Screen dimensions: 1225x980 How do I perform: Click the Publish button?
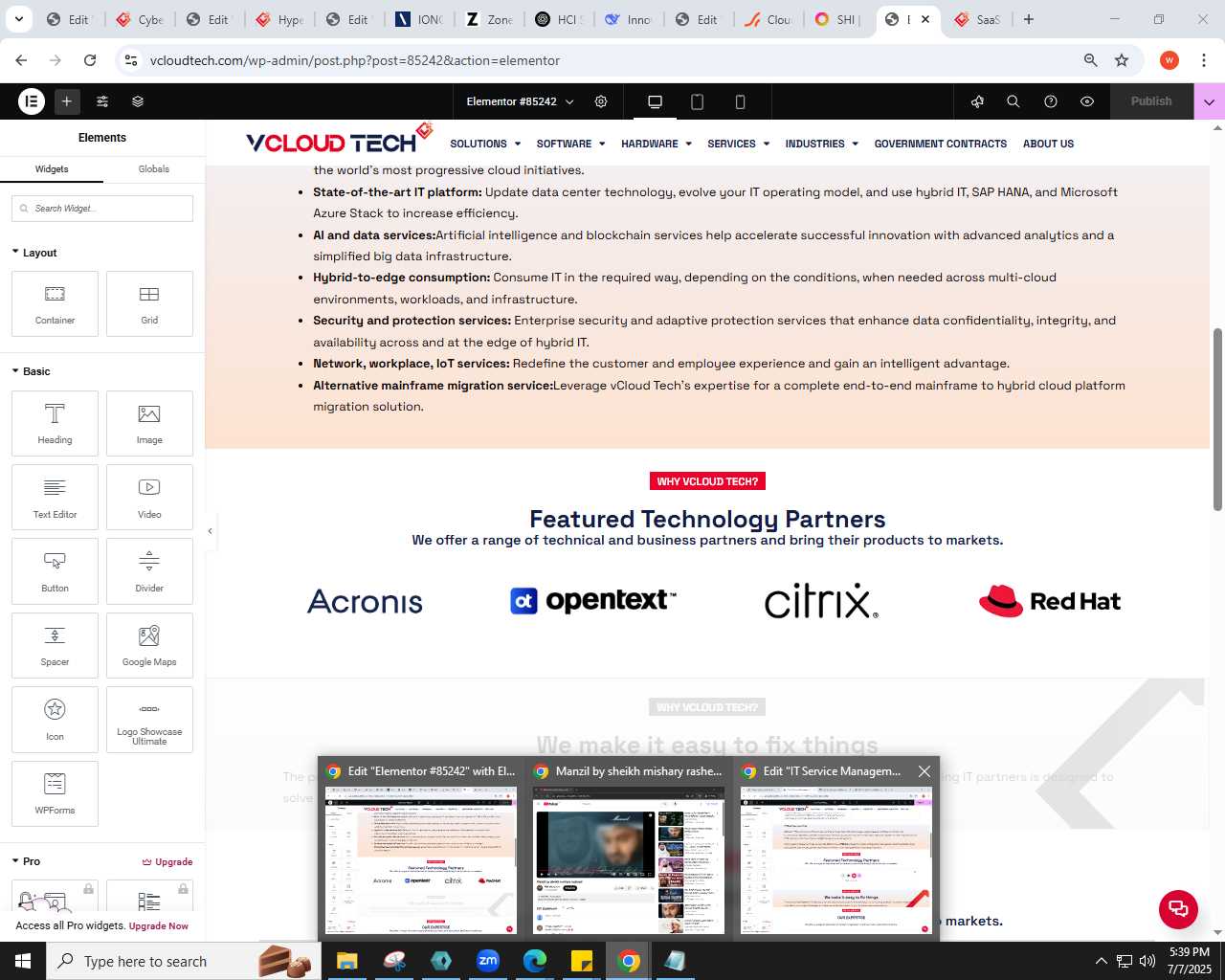point(1151,101)
